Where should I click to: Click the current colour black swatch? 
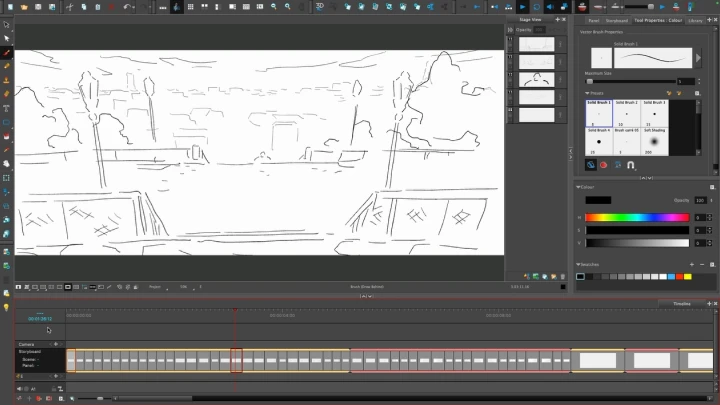[x=598, y=200]
